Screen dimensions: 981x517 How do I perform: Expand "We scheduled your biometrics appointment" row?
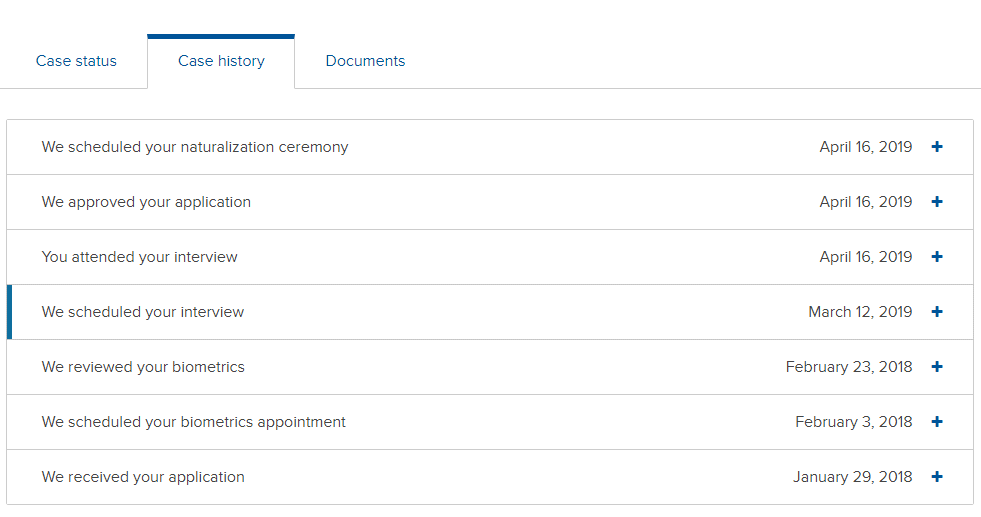pyautogui.click(x=490, y=422)
